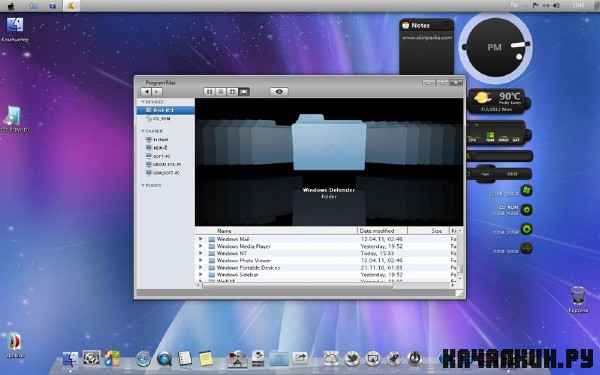The height and width of the screenshot is (375, 600).
Task: Collapse the Shared section in sidebar
Action: (x=143, y=131)
